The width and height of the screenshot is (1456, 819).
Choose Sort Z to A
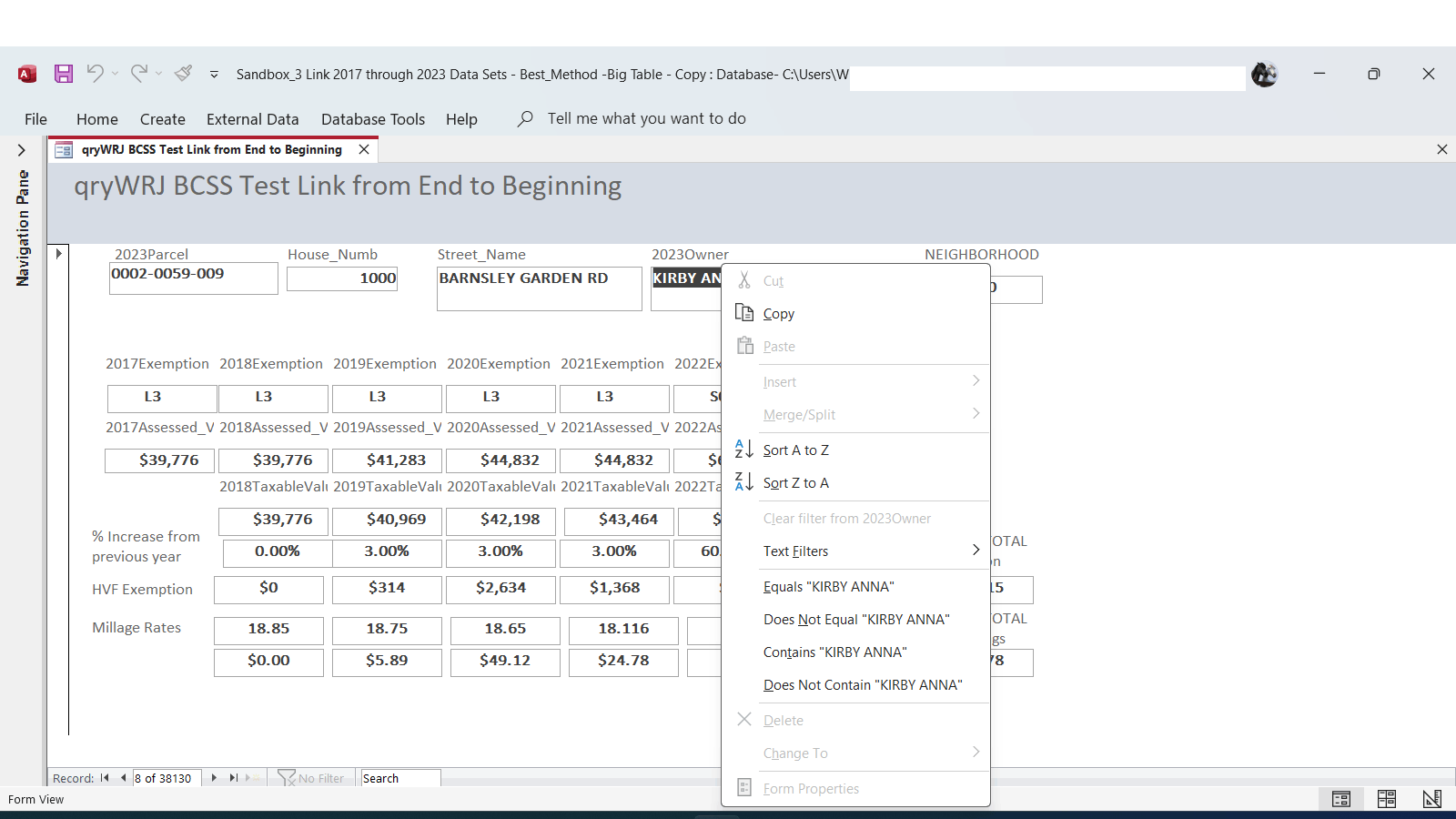click(x=855, y=483)
